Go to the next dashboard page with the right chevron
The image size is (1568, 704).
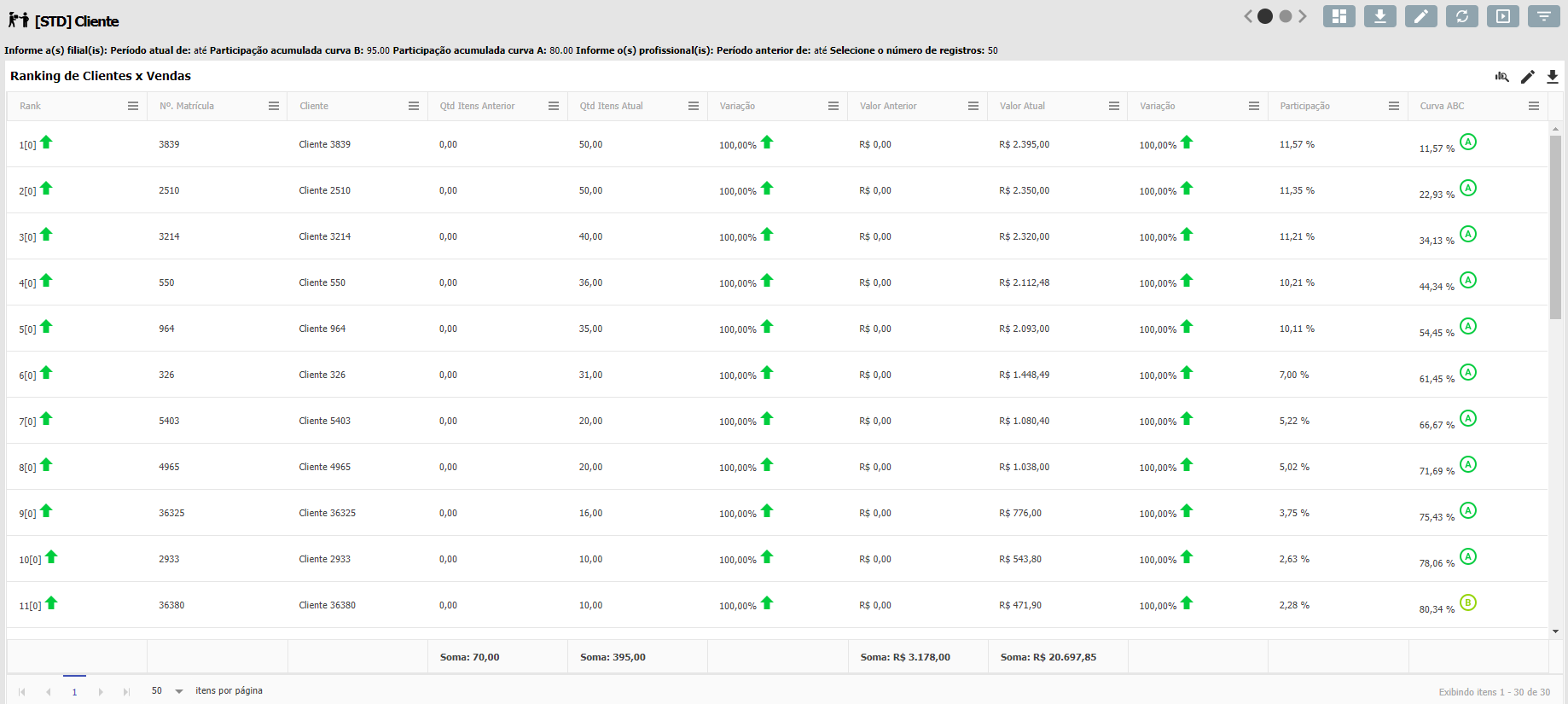[1303, 16]
